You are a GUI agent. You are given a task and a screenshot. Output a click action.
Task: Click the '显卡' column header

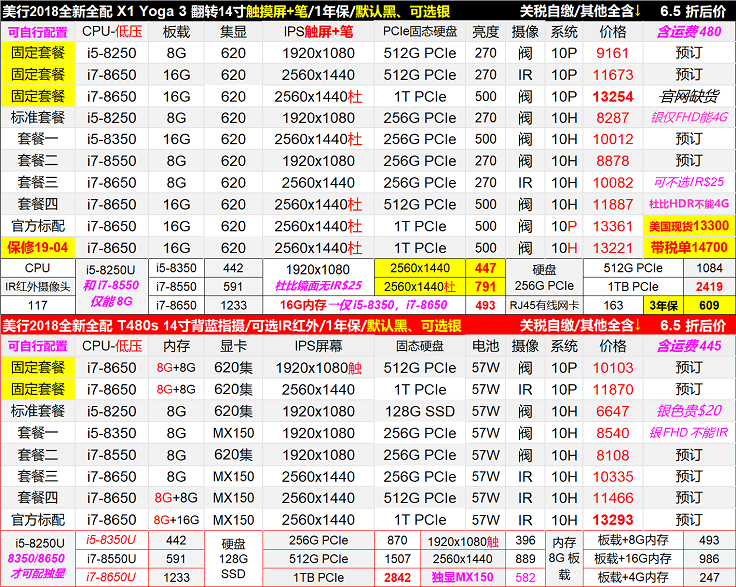click(233, 346)
